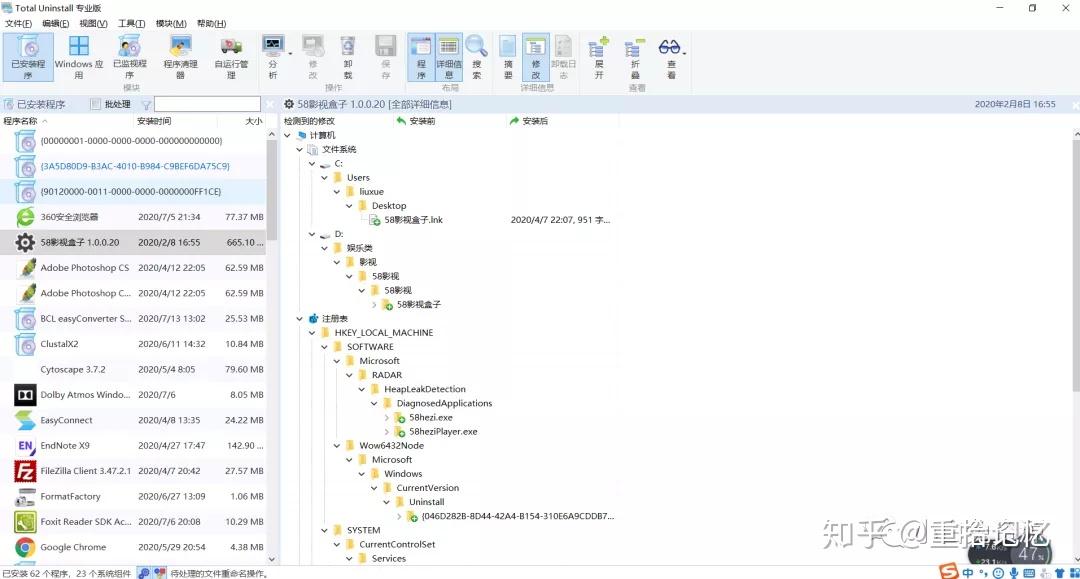Screen dimensions: 1080x579
Task: Open the 编辑(E) menu
Action: pyautogui.click(x=56, y=23)
